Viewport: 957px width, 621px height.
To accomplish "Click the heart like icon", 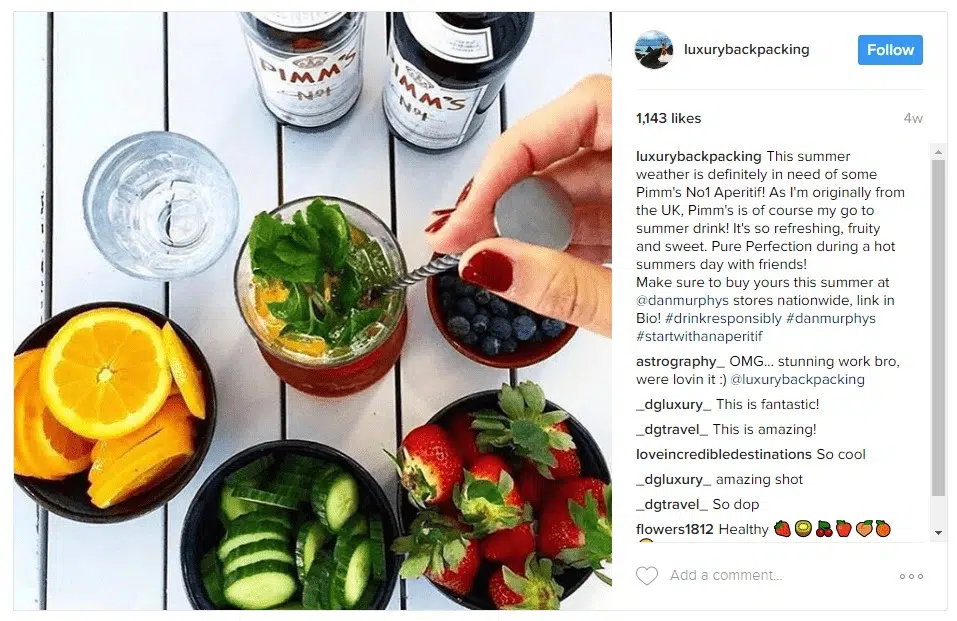I will coord(647,575).
